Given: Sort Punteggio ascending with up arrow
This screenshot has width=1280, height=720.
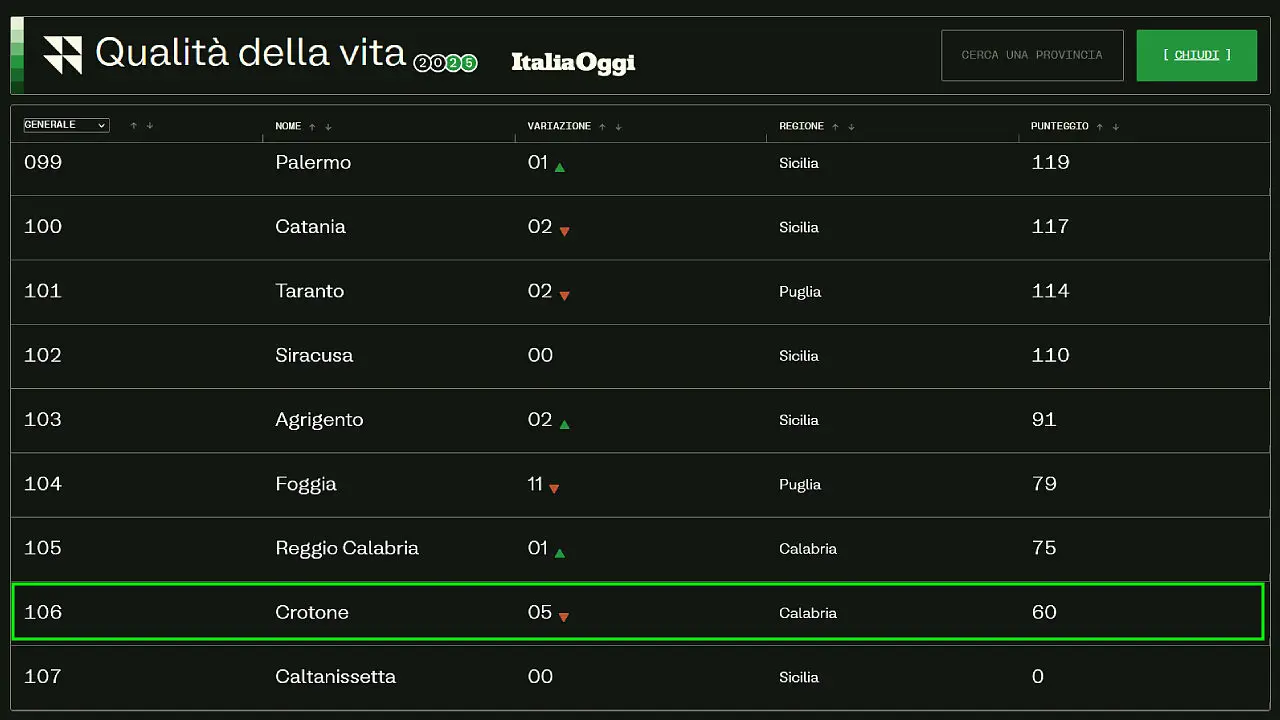Looking at the screenshot, I should 1100,127.
